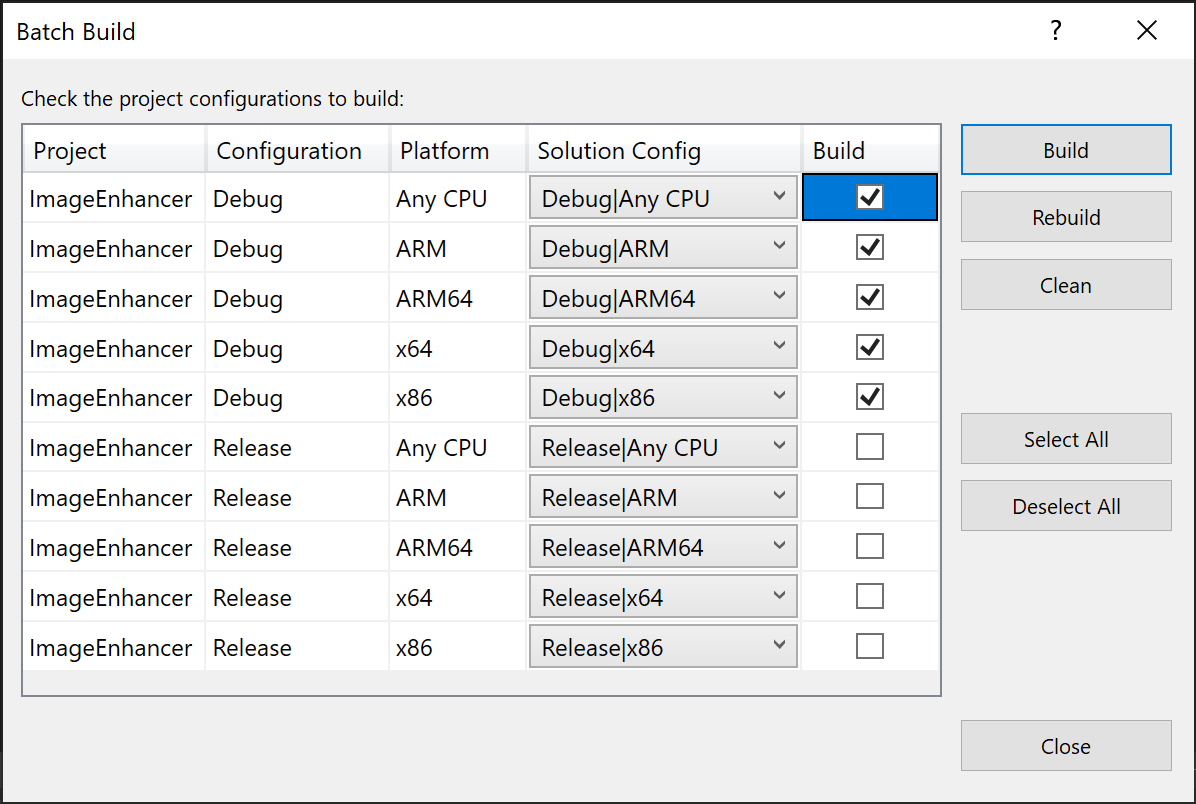Open the Release|ARM64 solution config dropdown

[x=663, y=547]
